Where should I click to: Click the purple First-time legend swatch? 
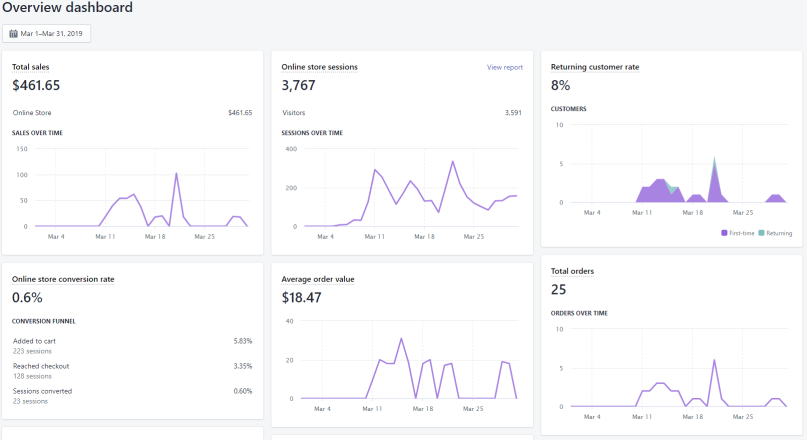724,233
